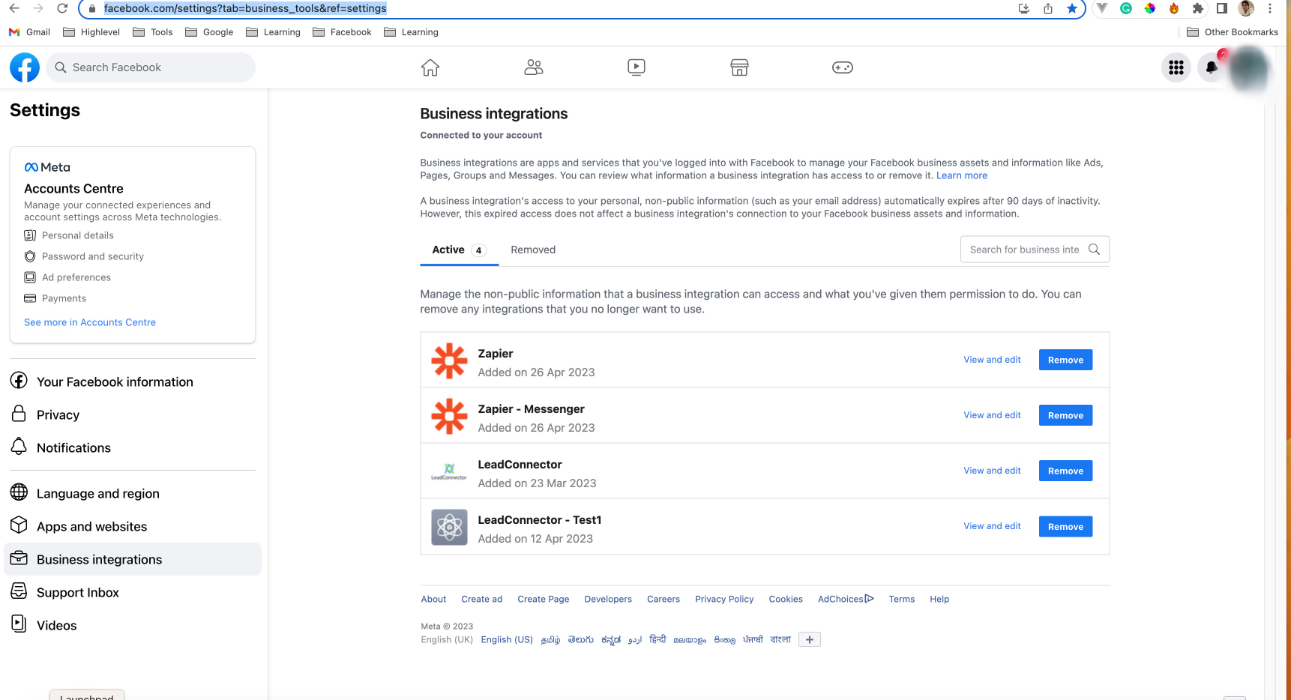
Task: View and edit the LeadConnector integration
Action: [x=992, y=471]
